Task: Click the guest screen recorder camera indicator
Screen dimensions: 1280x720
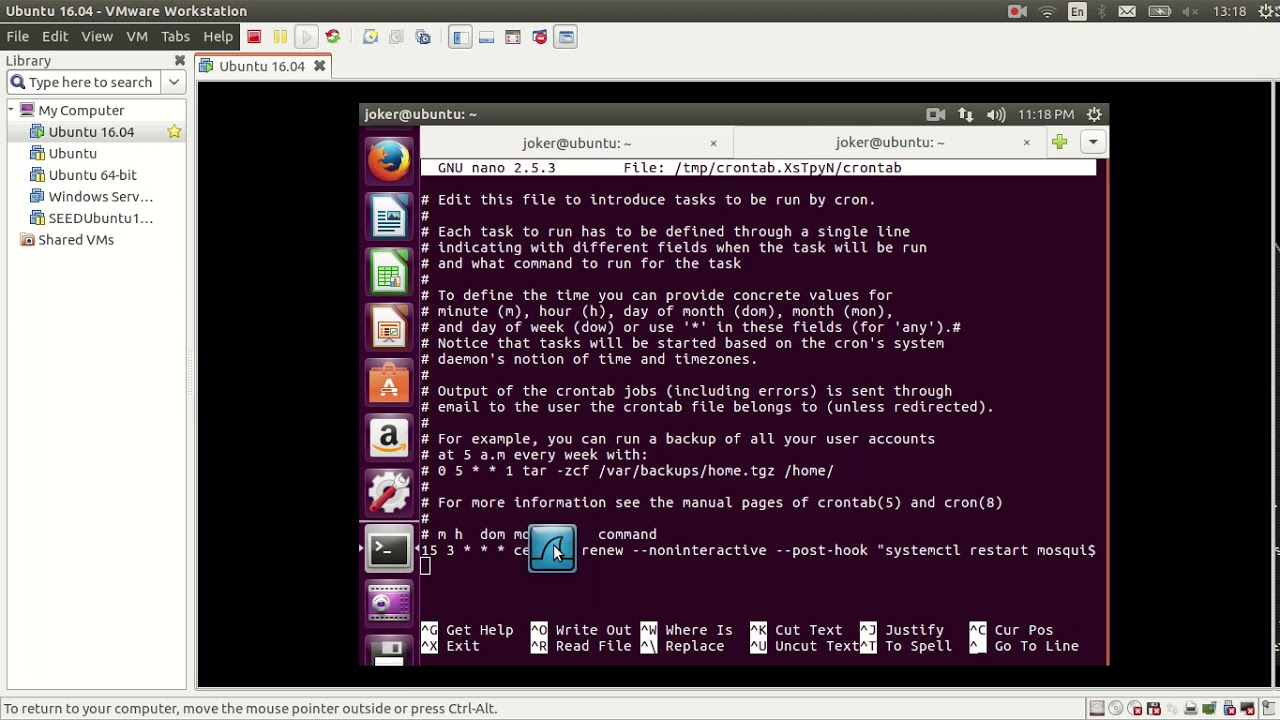Action: coord(936,114)
